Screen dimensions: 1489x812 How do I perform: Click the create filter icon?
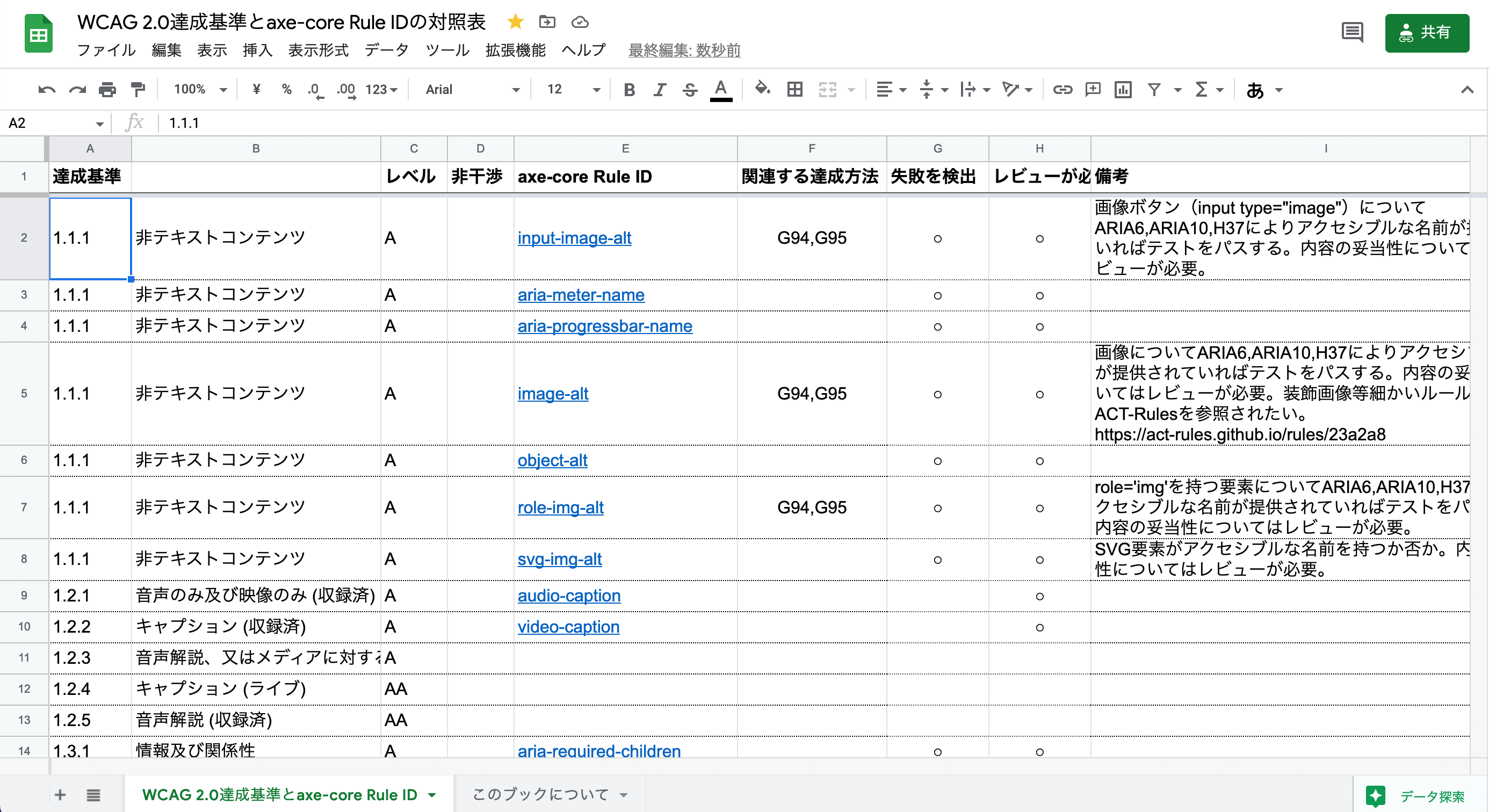point(1154,90)
